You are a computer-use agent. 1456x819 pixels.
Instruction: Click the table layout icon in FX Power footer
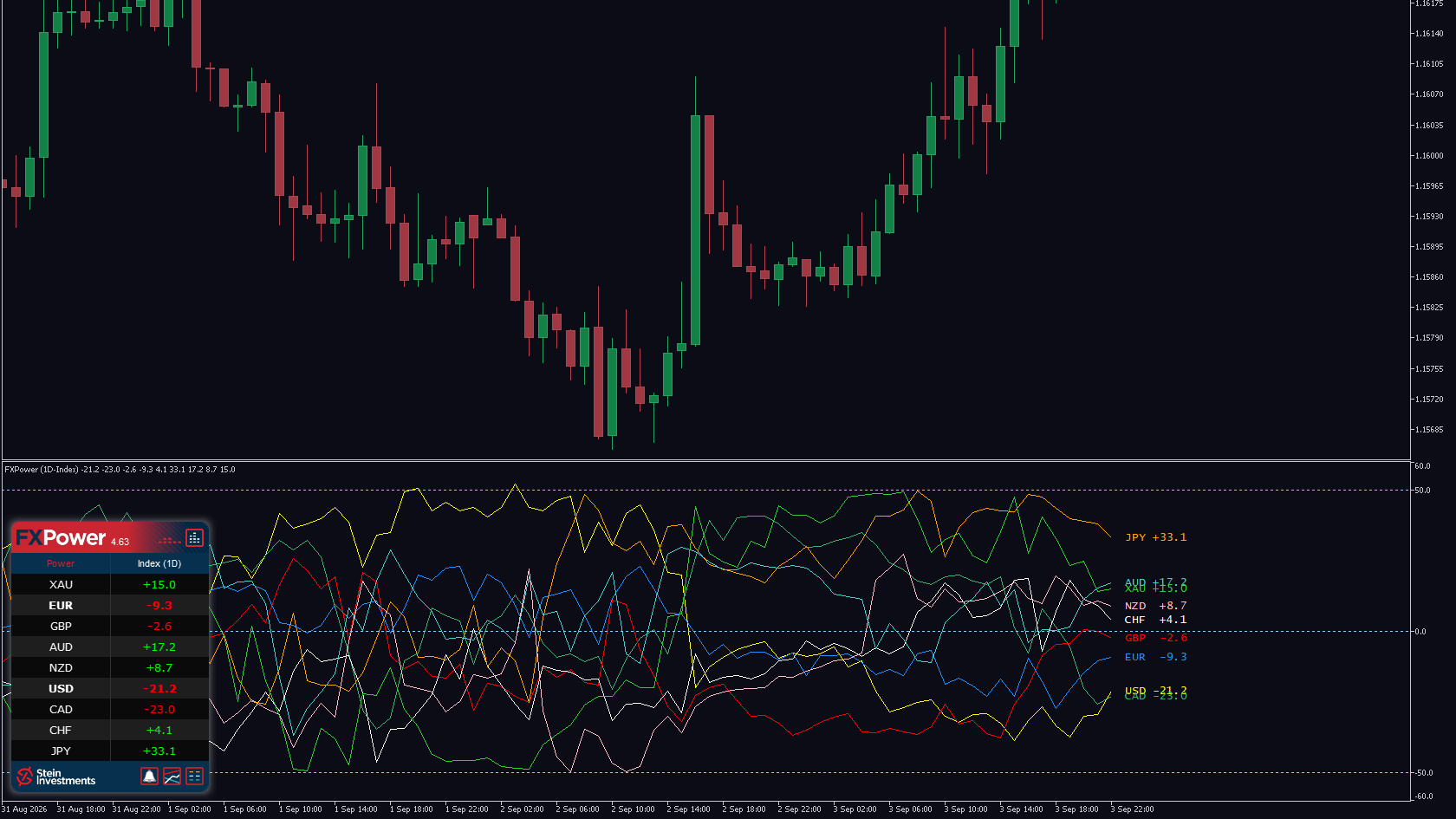194,776
